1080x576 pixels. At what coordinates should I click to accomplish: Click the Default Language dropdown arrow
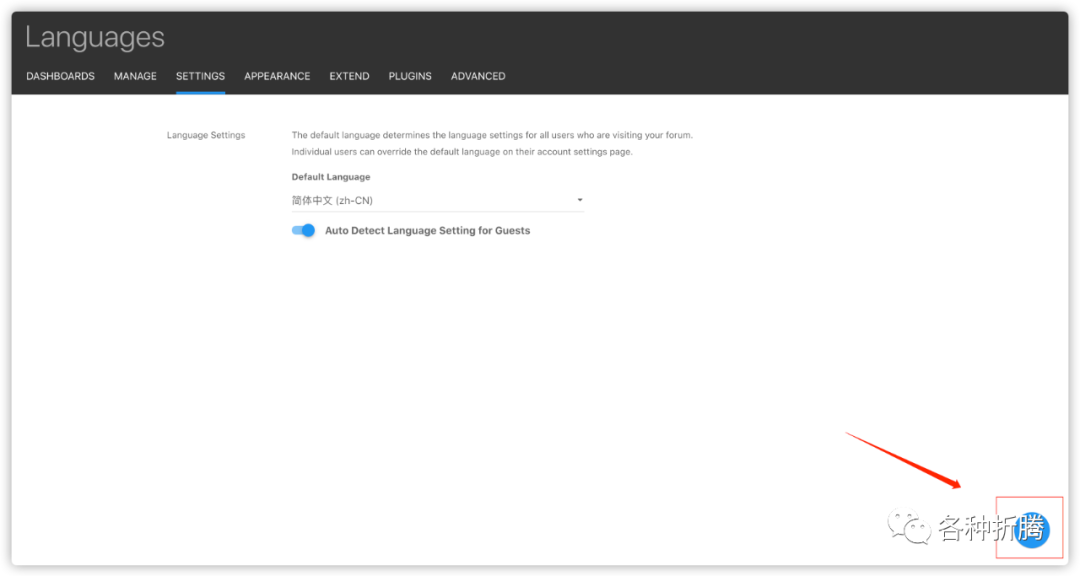pyautogui.click(x=580, y=200)
